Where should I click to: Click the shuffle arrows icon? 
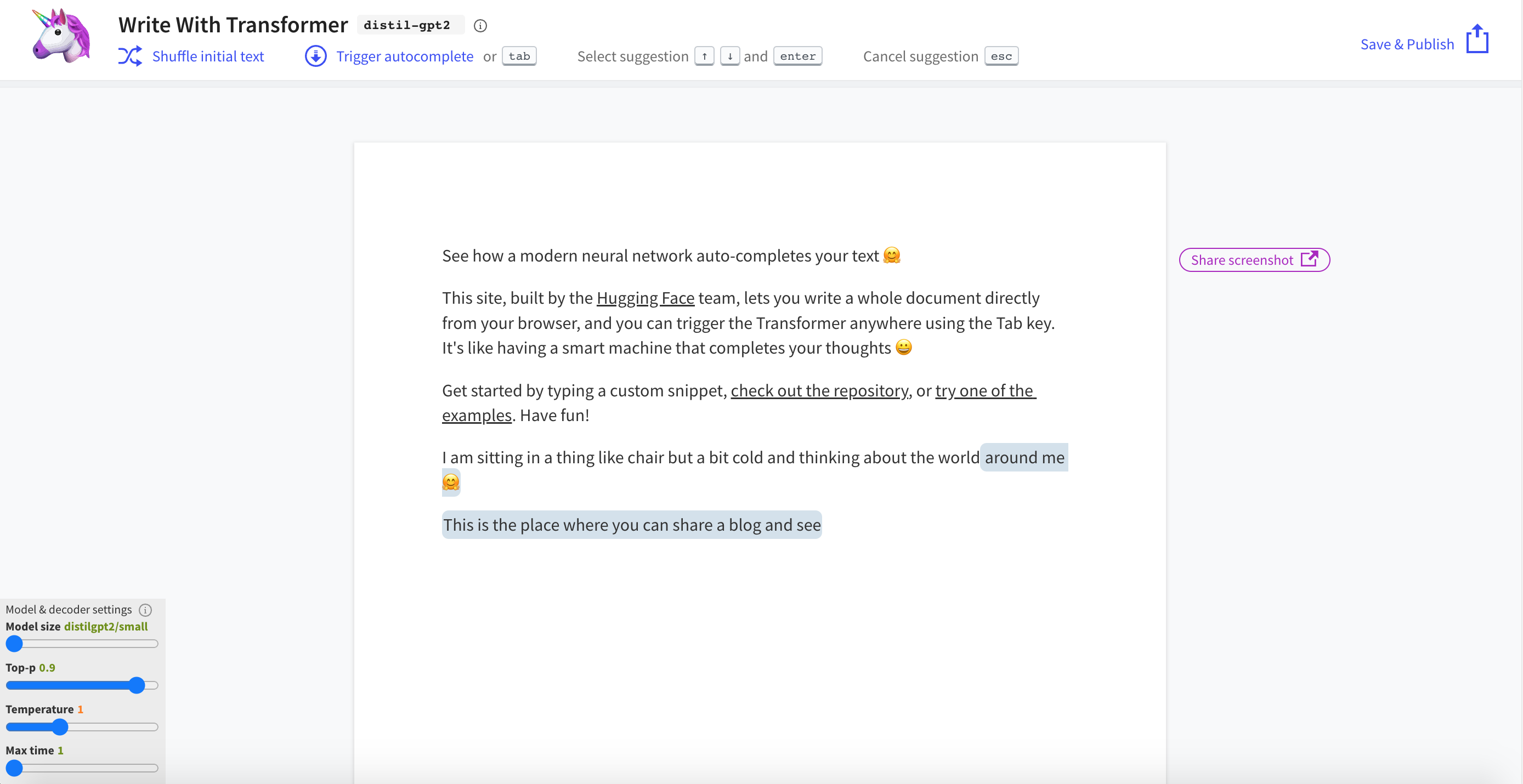[x=130, y=56]
